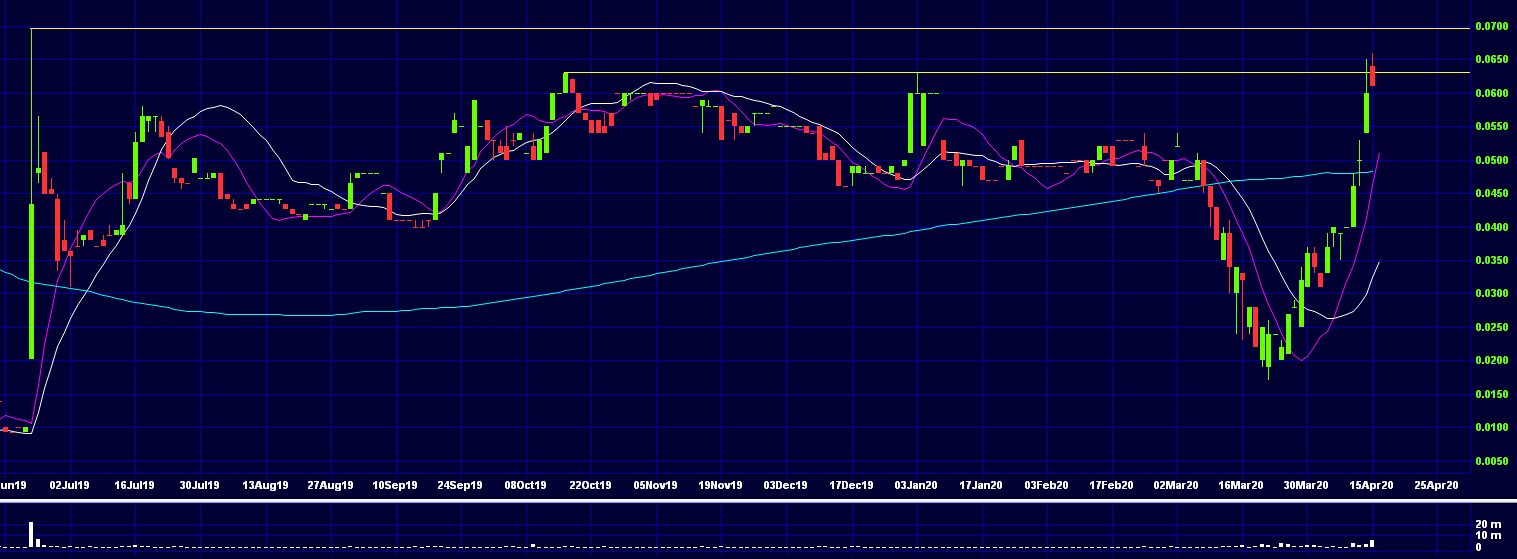This screenshot has width=1517, height=559.
Task: Select the 24Sep19 date label
Action: tap(460, 485)
